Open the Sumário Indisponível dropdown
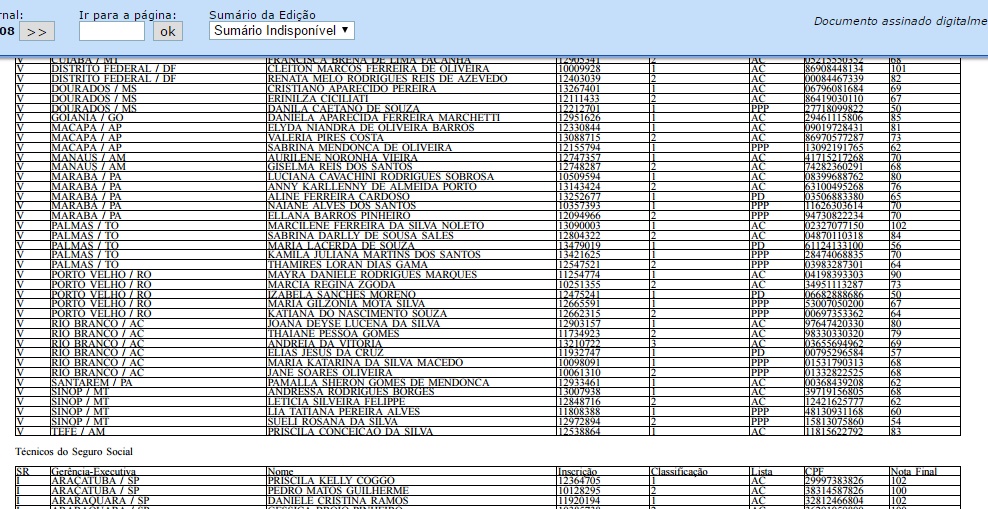The width and height of the screenshot is (988, 509). tap(281, 31)
